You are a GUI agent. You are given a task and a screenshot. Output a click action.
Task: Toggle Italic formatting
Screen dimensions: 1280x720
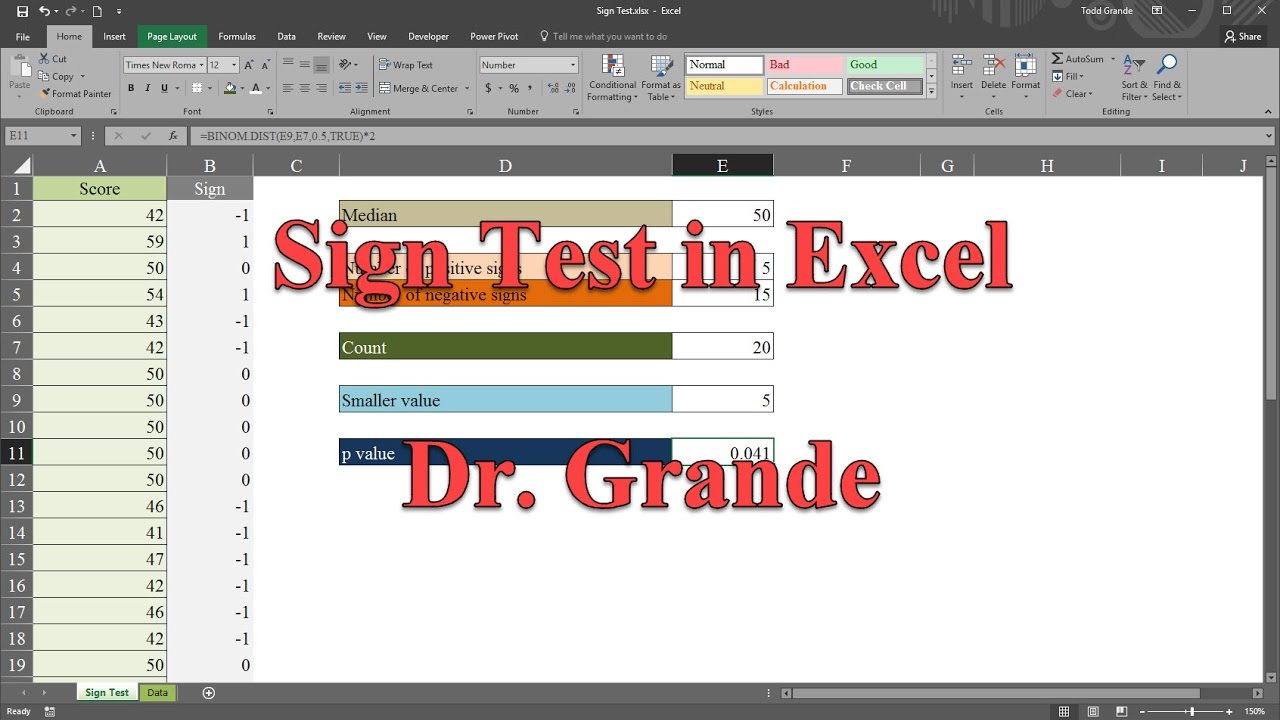click(148, 88)
